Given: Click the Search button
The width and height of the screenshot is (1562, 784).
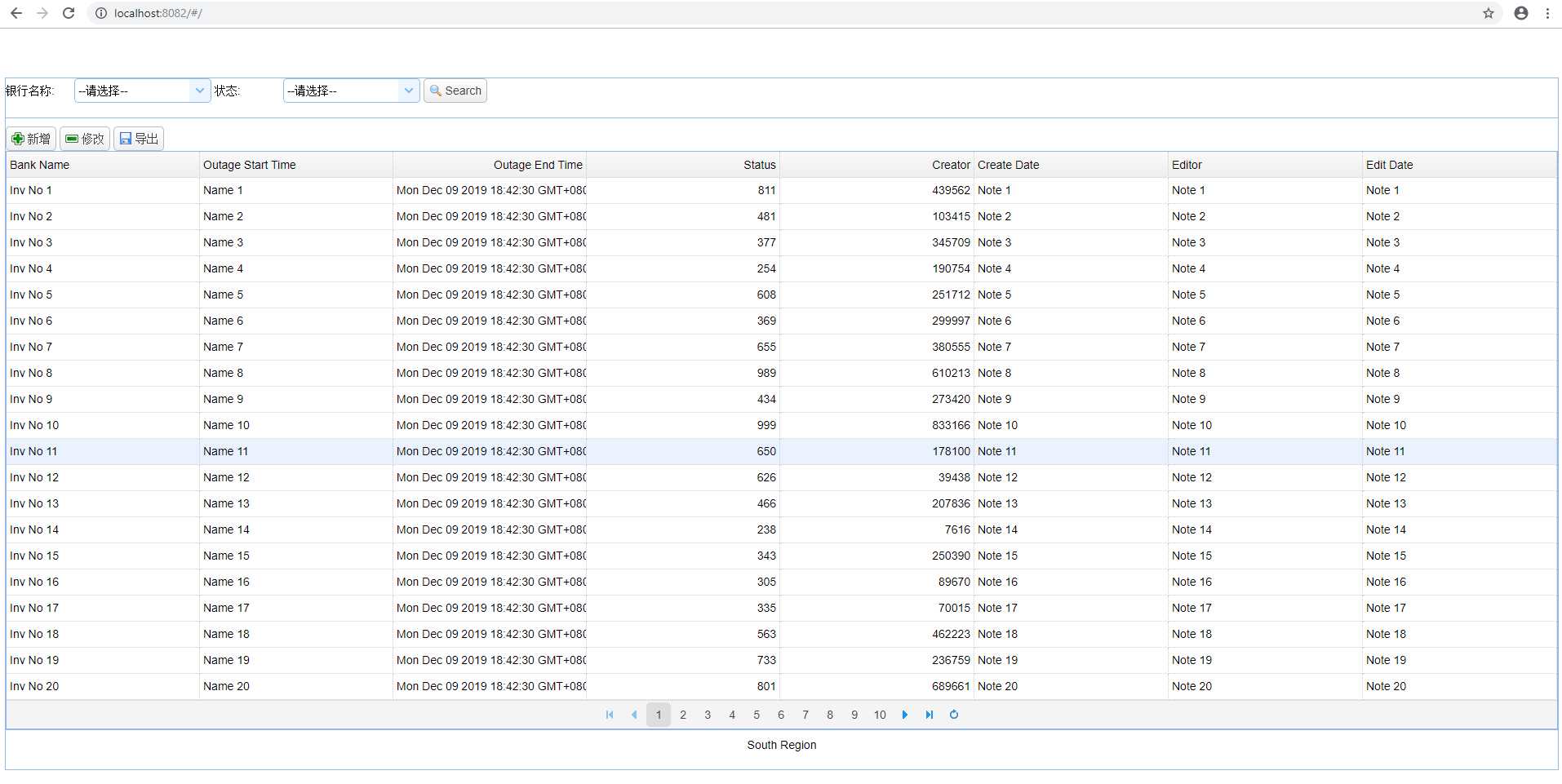Looking at the screenshot, I should click(455, 91).
